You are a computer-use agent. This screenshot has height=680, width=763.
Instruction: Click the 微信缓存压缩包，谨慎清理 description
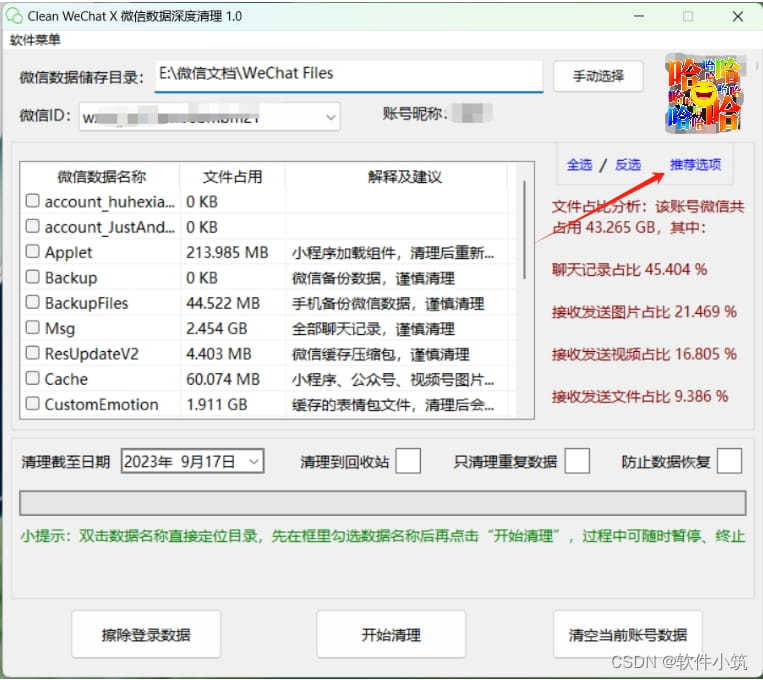[x=381, y=354]
